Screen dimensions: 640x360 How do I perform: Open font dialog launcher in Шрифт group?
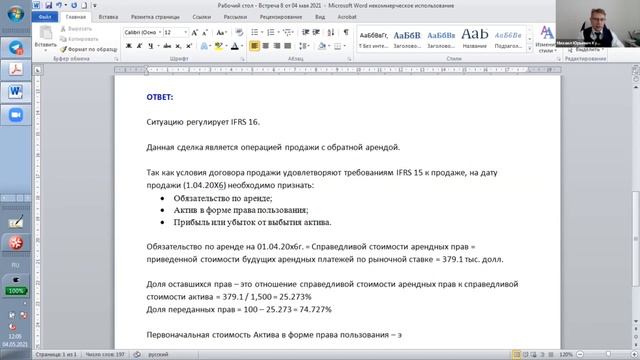point(242,59)
